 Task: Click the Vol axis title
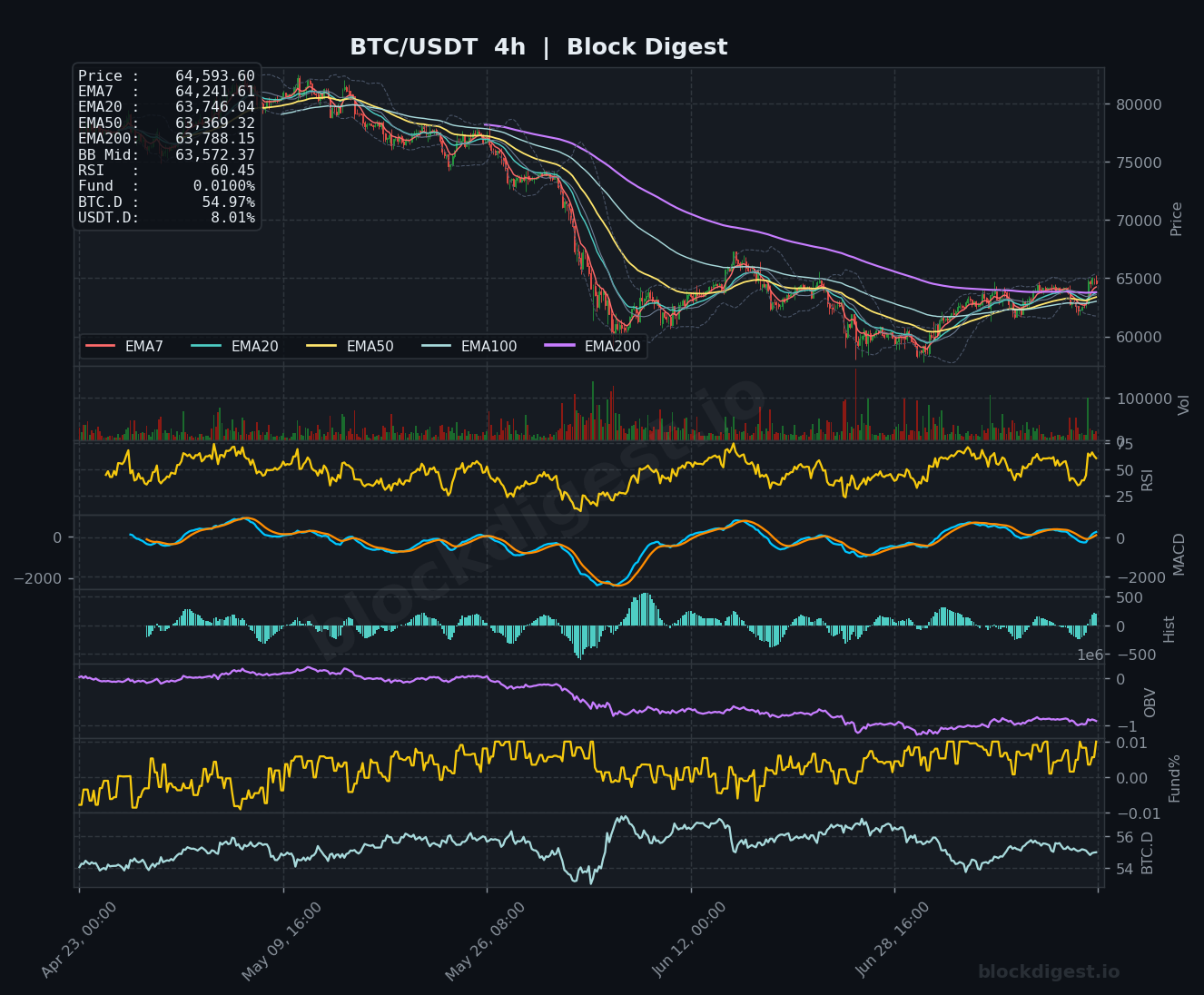1183,405
